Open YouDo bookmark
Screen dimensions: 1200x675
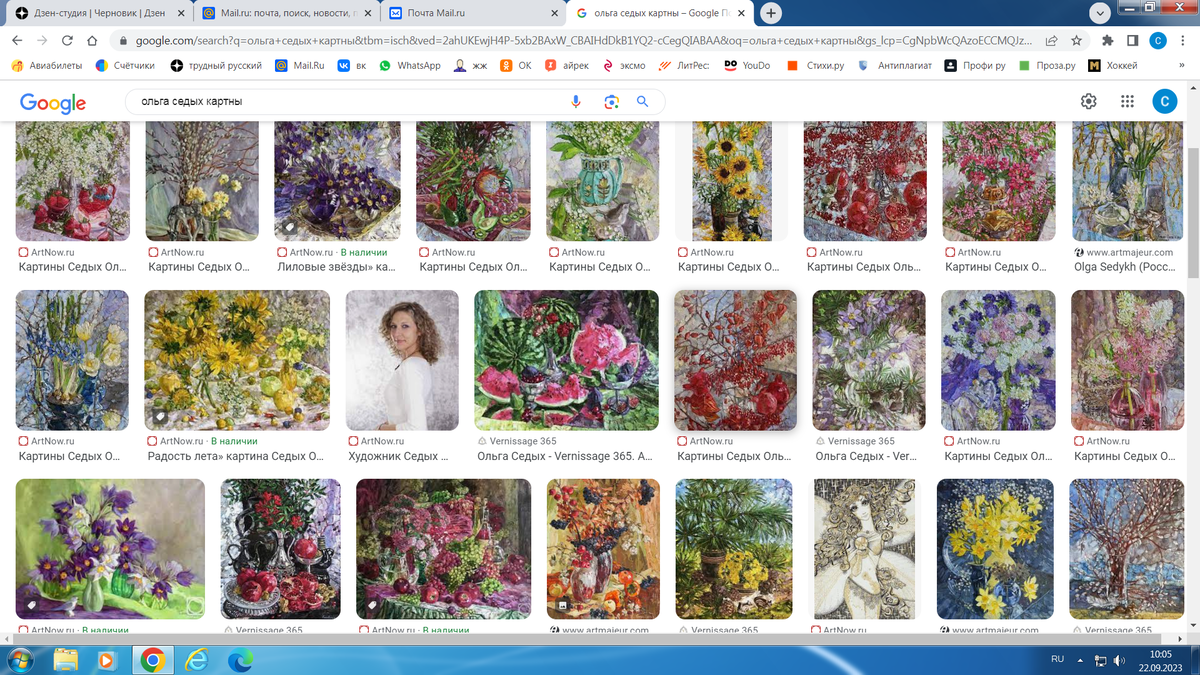[747, 65]
